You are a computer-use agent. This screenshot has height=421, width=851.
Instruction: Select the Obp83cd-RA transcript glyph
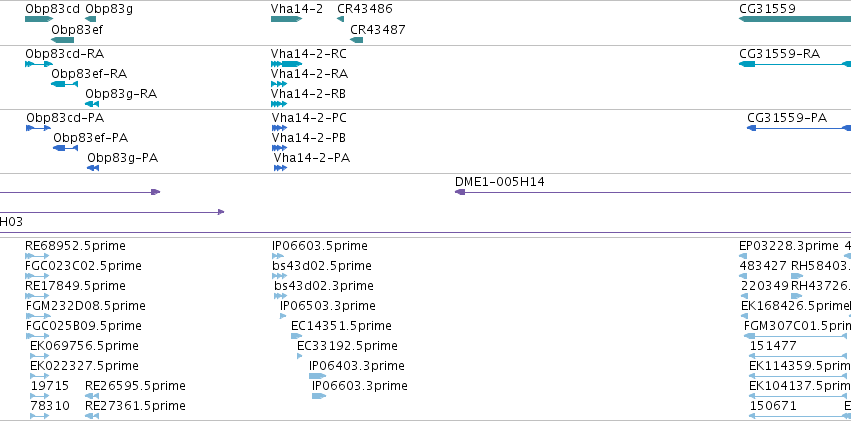pyautogui.click(x=39, y=64)
